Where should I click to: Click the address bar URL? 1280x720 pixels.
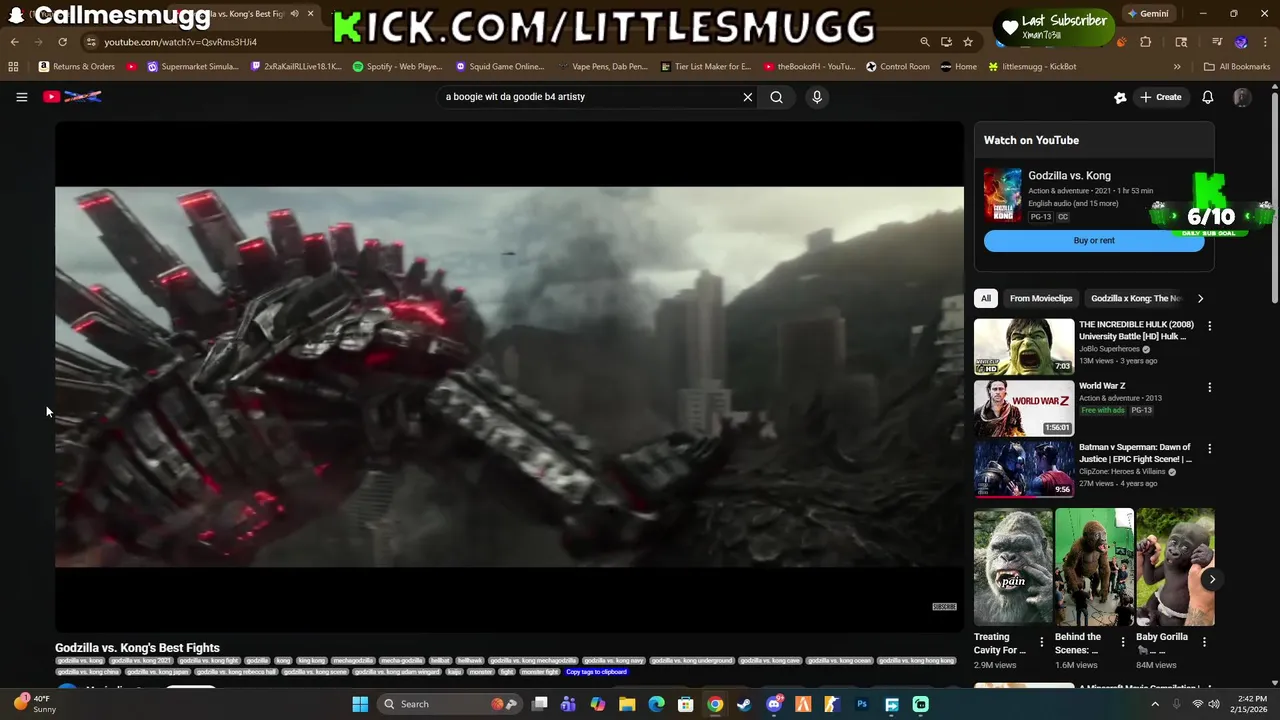(x=180, y=42)
